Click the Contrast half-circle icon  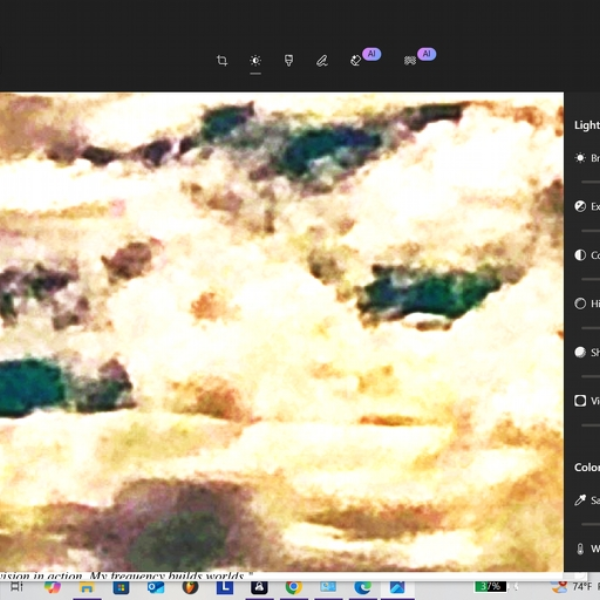[580, 255]
